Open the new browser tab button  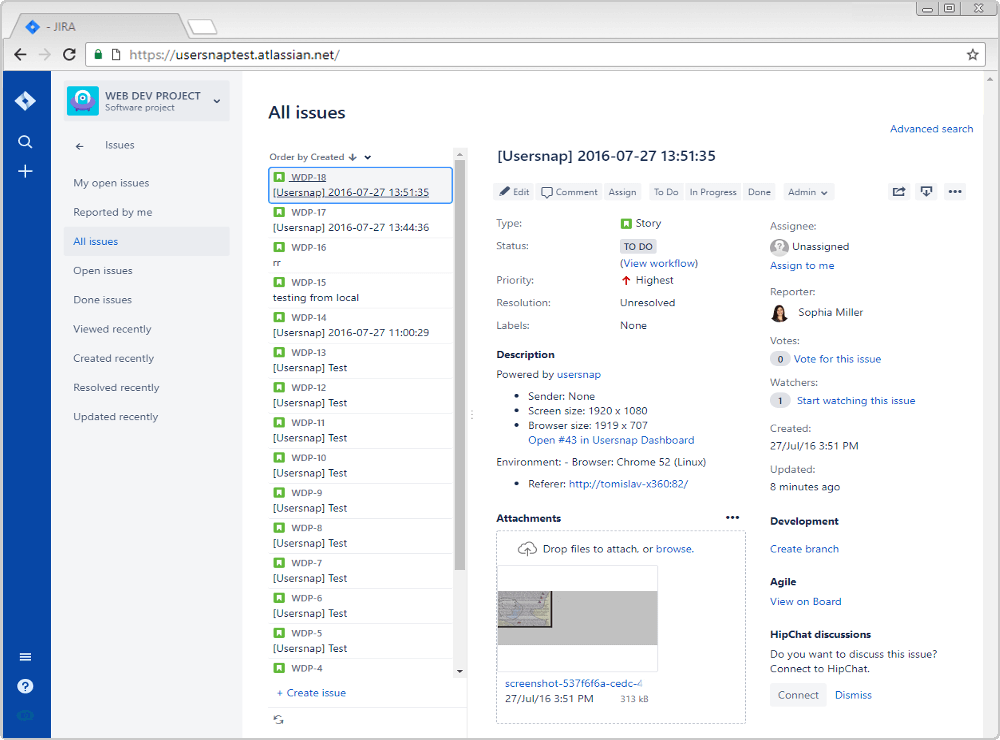[x=202, y=27]
